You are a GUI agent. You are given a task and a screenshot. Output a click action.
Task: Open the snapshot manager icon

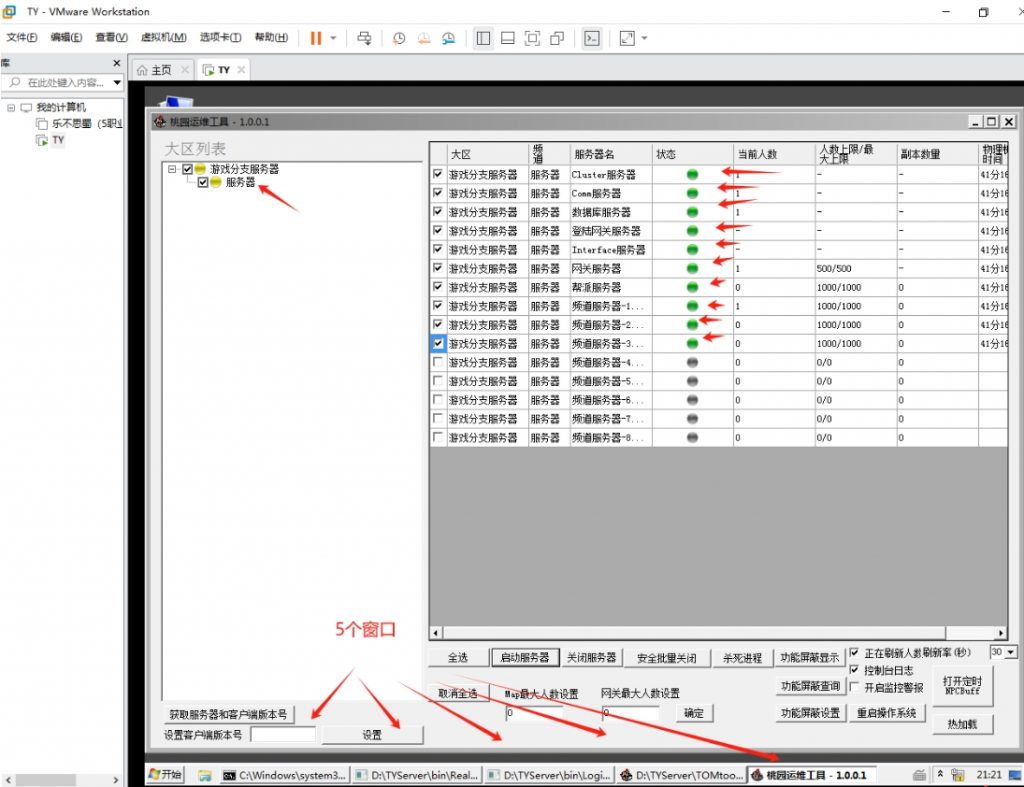449,38
